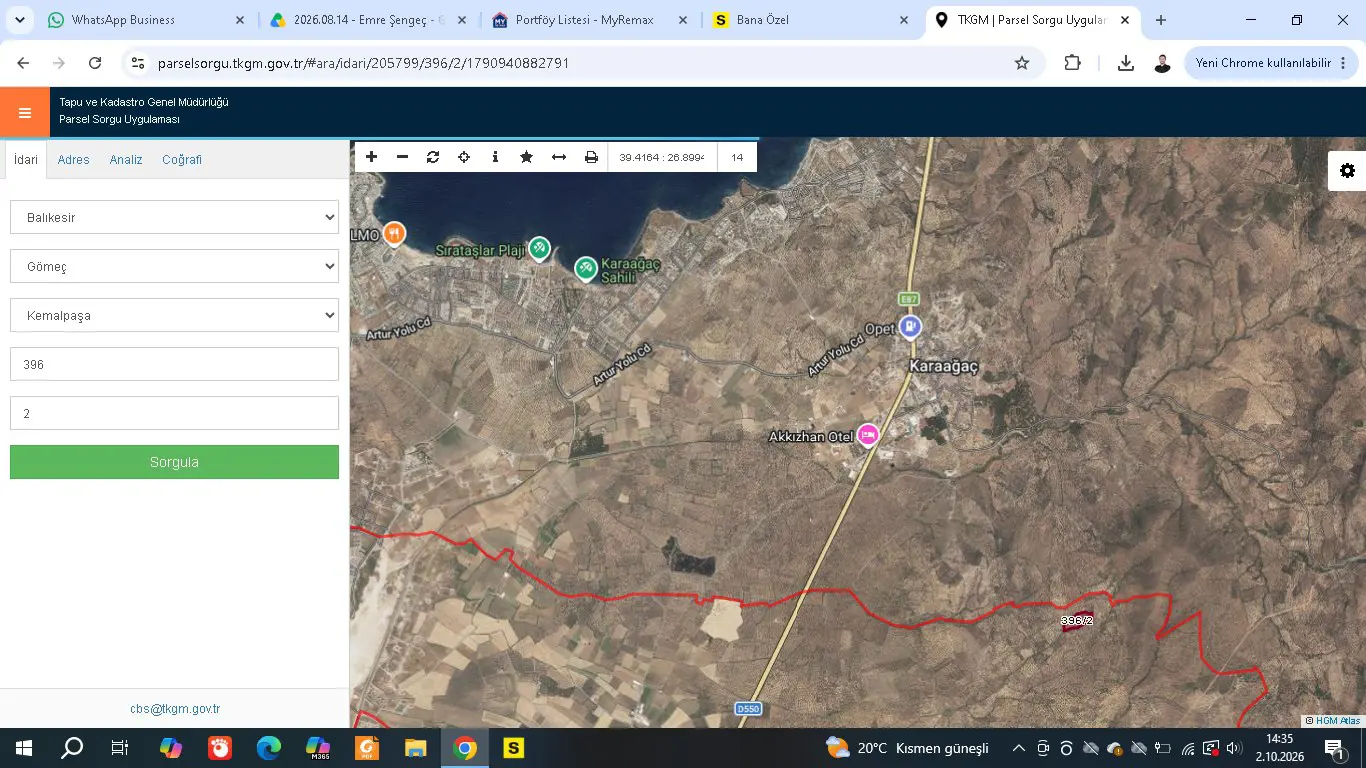Open Chrome downloads icon

click(1125, 63)
